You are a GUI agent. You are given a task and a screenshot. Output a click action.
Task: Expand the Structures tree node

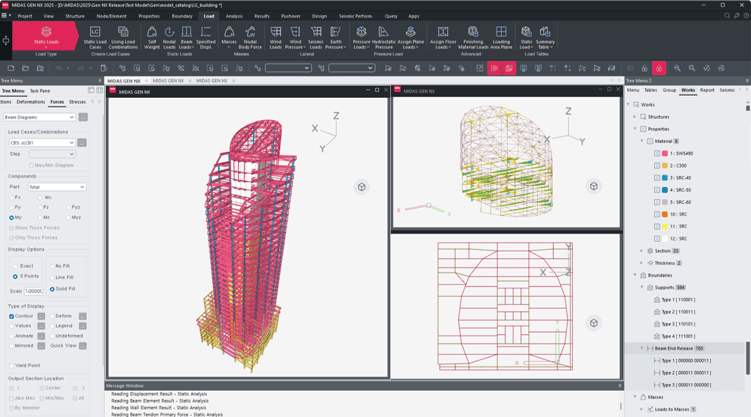pyautogui.click(x=635, y=117)
